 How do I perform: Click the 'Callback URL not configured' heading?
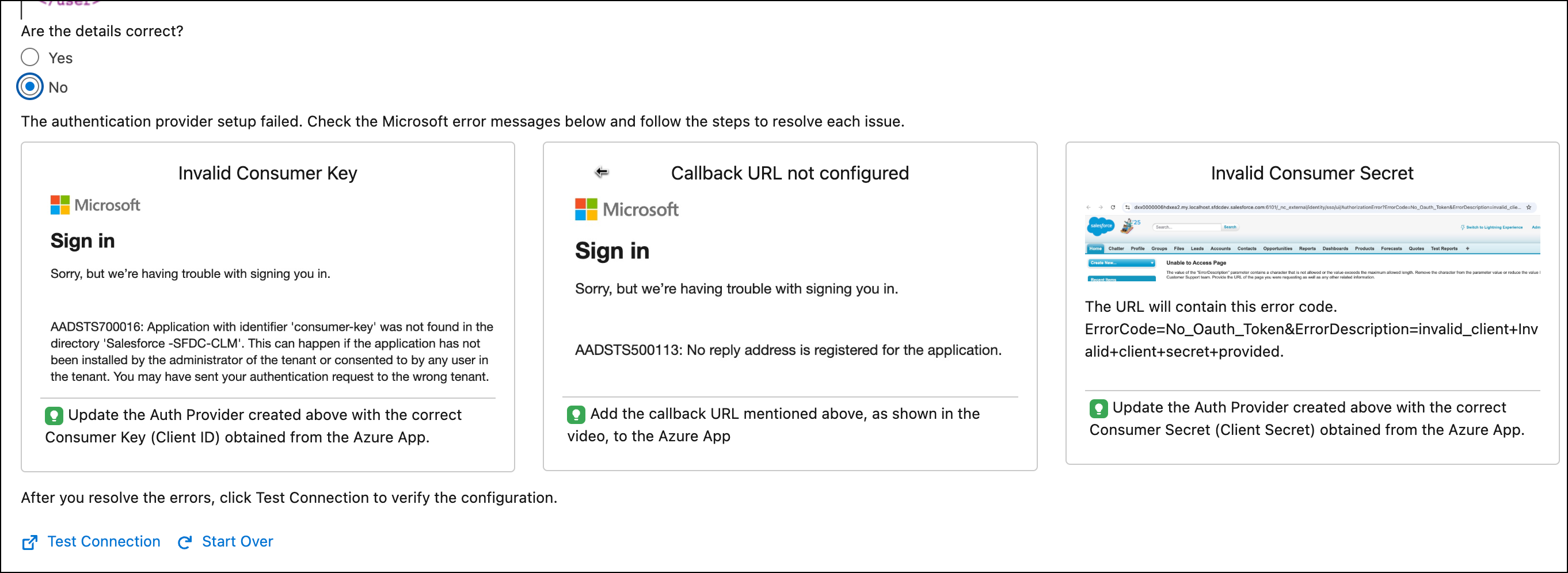pyautogui.click(x=790, y=173)
